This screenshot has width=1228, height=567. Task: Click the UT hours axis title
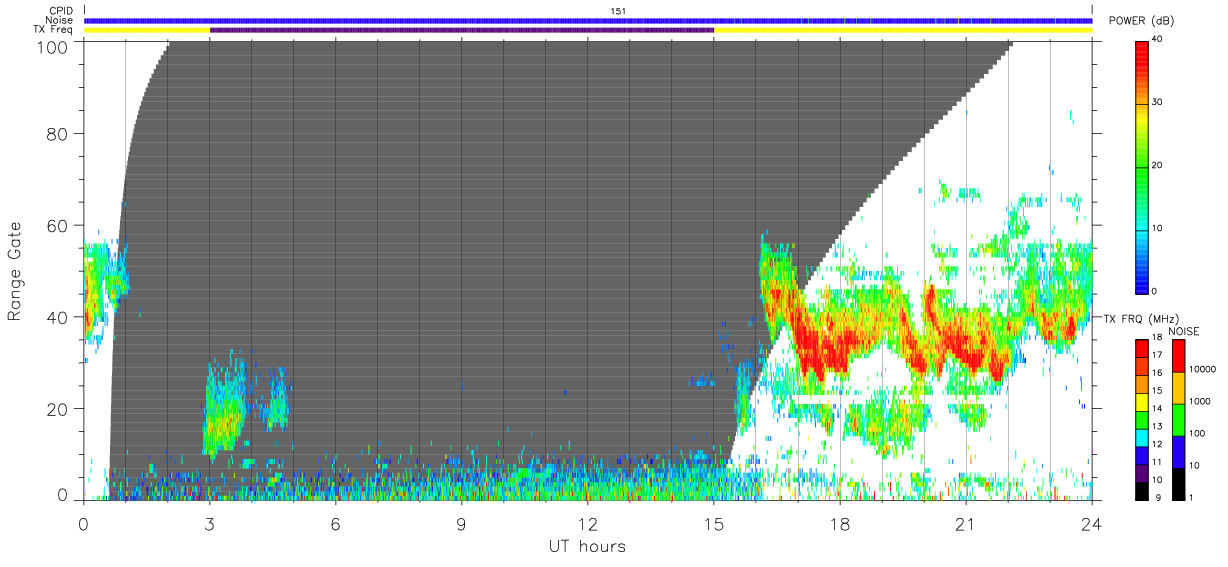click(x=587, y=546)
